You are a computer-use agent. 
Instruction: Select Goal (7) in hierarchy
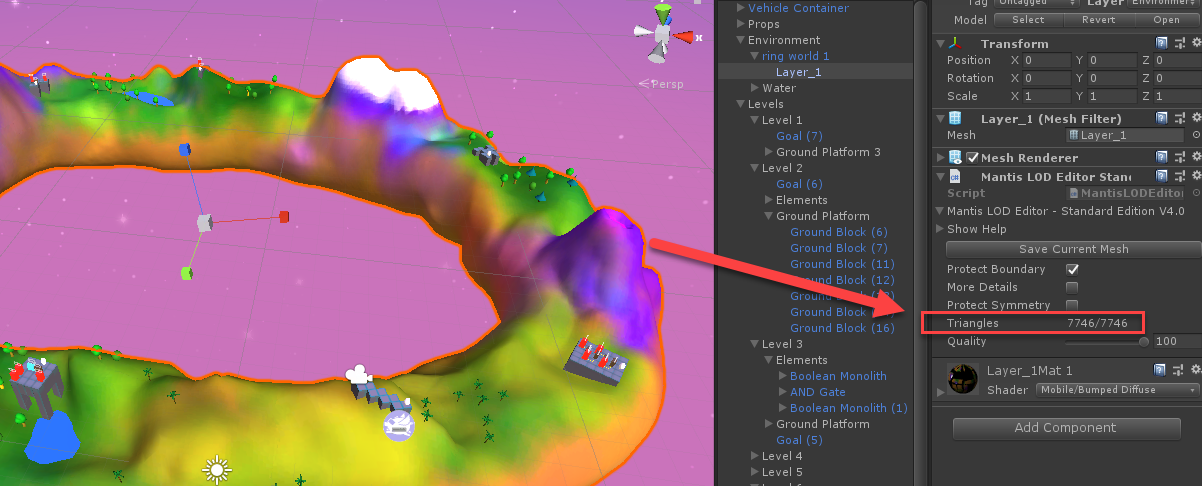click(x=799, y=136)
